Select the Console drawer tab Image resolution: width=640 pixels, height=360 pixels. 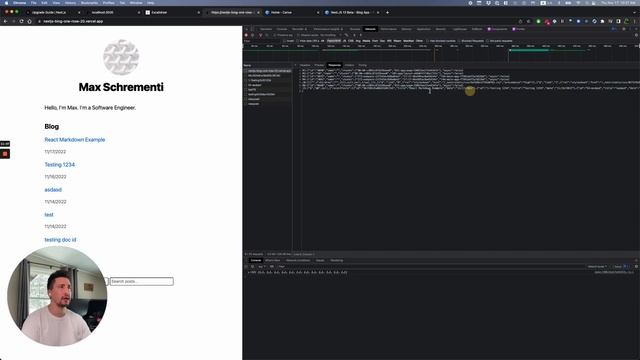pyautogui.click(x=256, y=260)
